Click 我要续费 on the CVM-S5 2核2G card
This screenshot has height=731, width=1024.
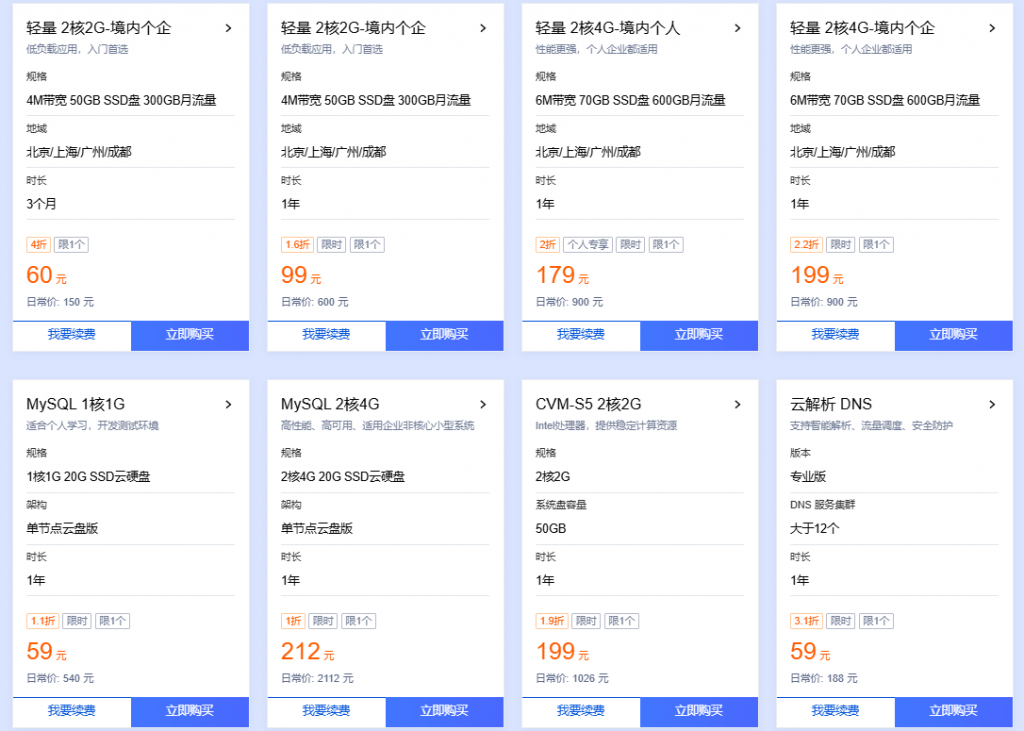click(580, 711)
